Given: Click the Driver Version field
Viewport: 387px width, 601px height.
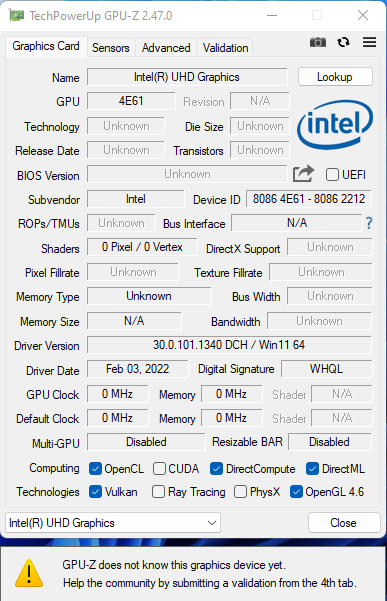Looking at the screenshot, I should click(229, 345).
